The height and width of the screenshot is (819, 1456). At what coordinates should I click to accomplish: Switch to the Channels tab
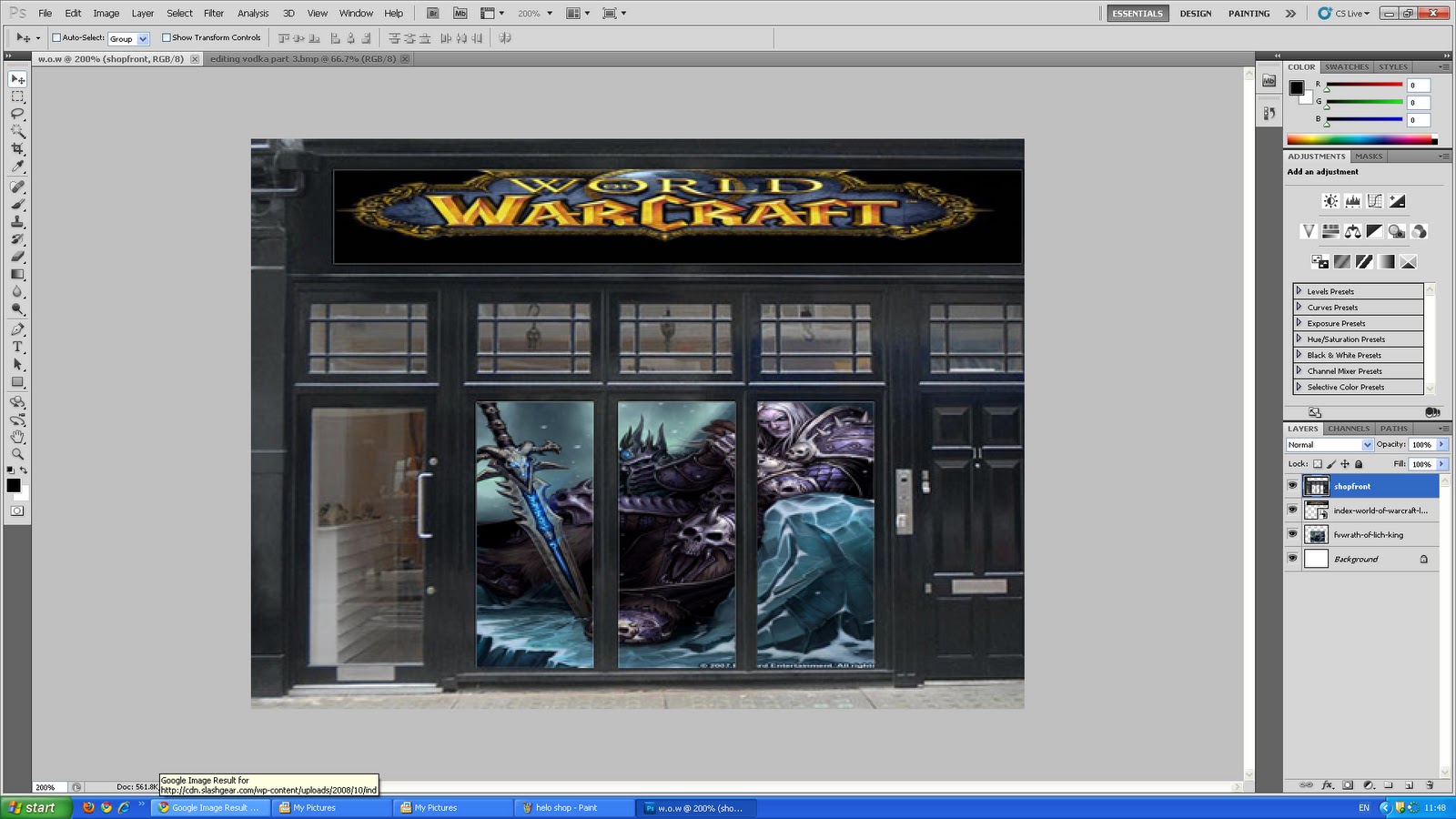1348,429
